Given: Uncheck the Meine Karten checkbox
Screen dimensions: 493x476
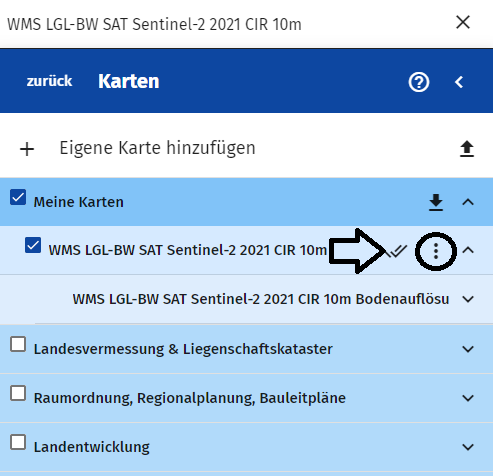Looking at the screenshot, I should pos(18,197).
